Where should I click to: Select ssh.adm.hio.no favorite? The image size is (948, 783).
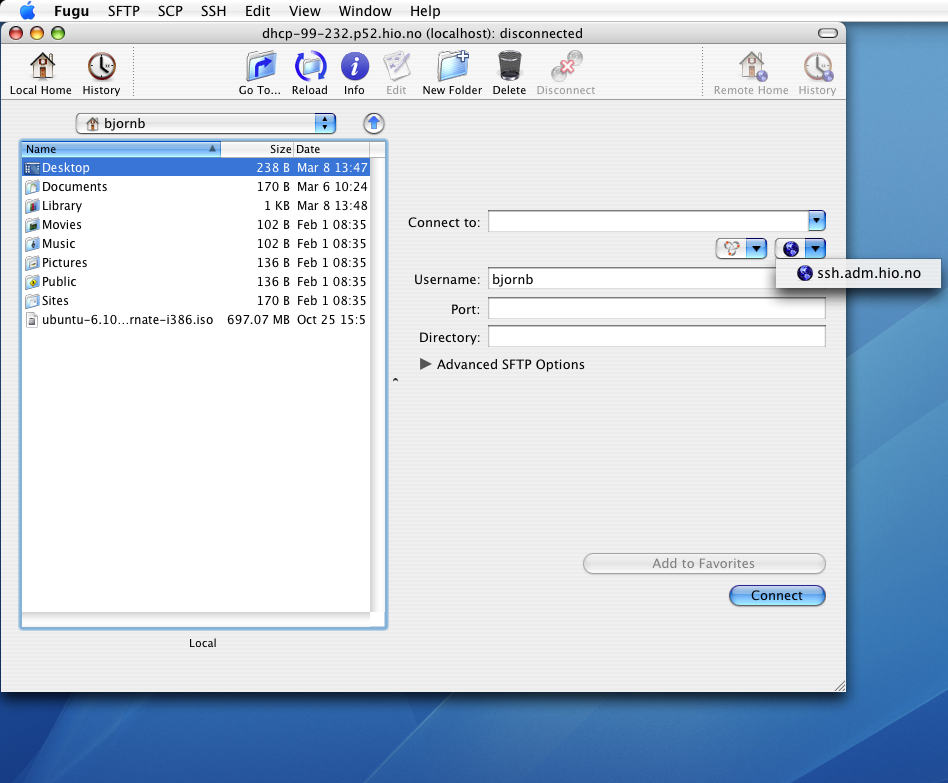click(x=859, y=273)
